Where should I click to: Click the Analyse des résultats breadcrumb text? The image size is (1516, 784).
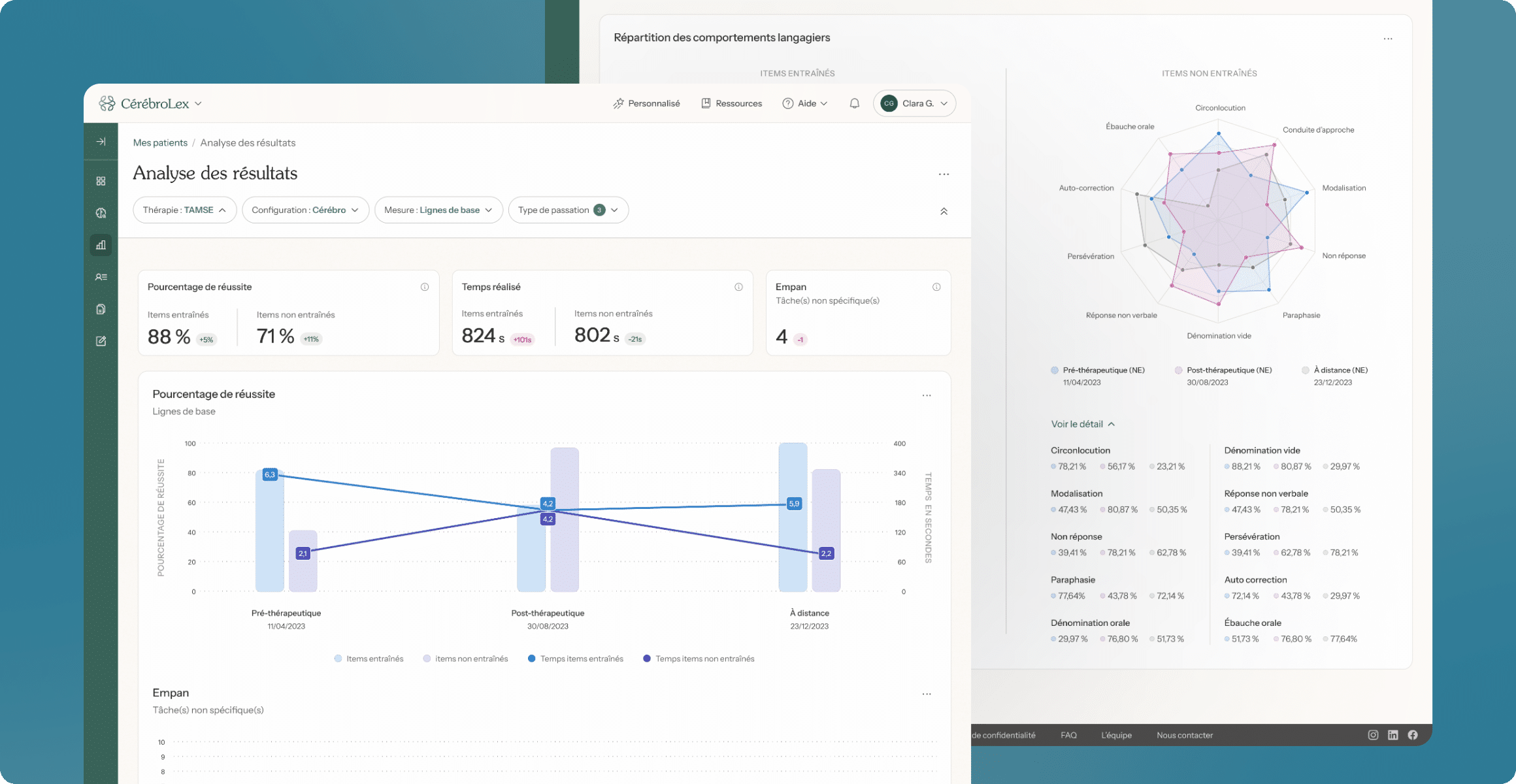coord(248,142)
